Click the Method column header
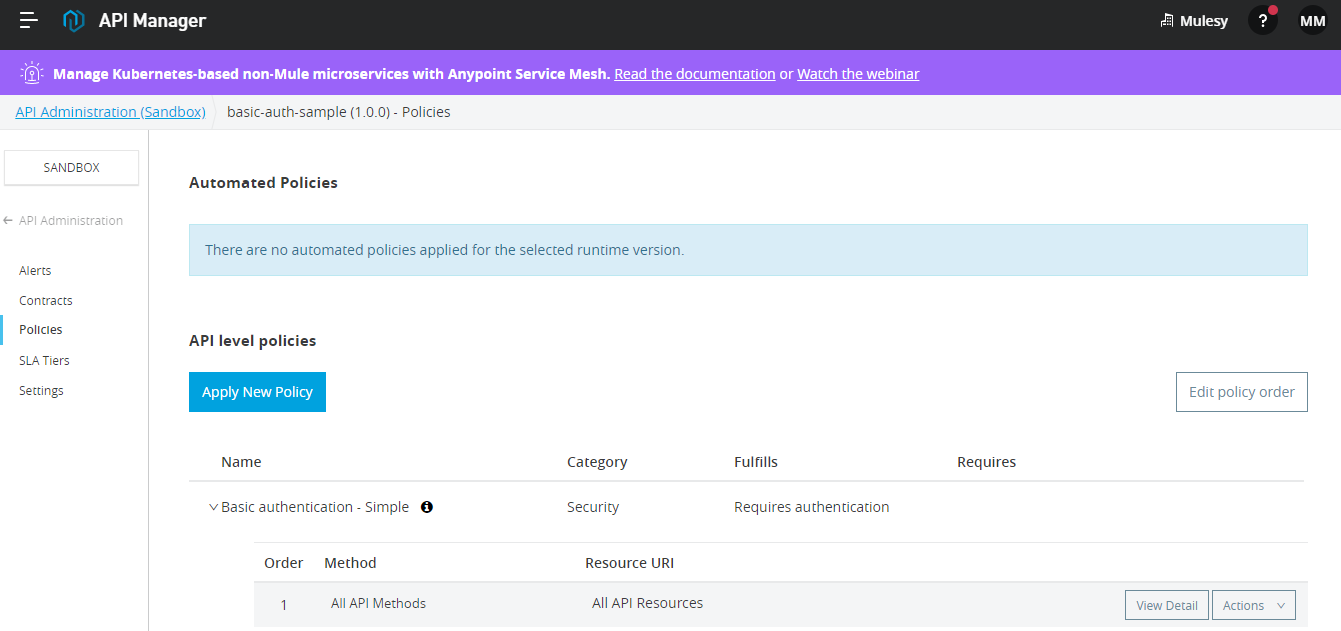Image resolution: width=1341 pixels, height=631 pixels. click(350, 563)
